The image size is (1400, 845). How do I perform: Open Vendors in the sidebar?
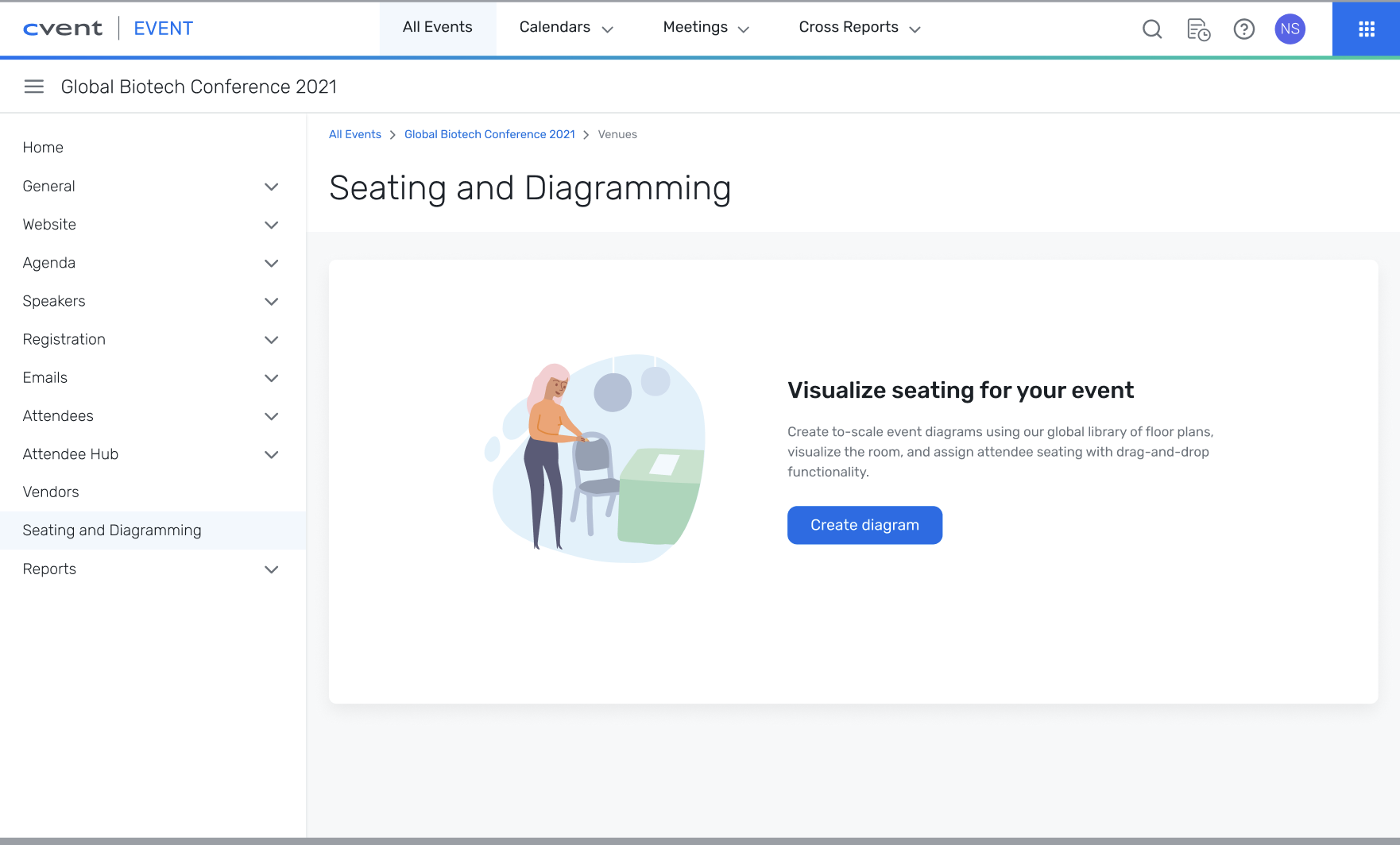(51, 492)
